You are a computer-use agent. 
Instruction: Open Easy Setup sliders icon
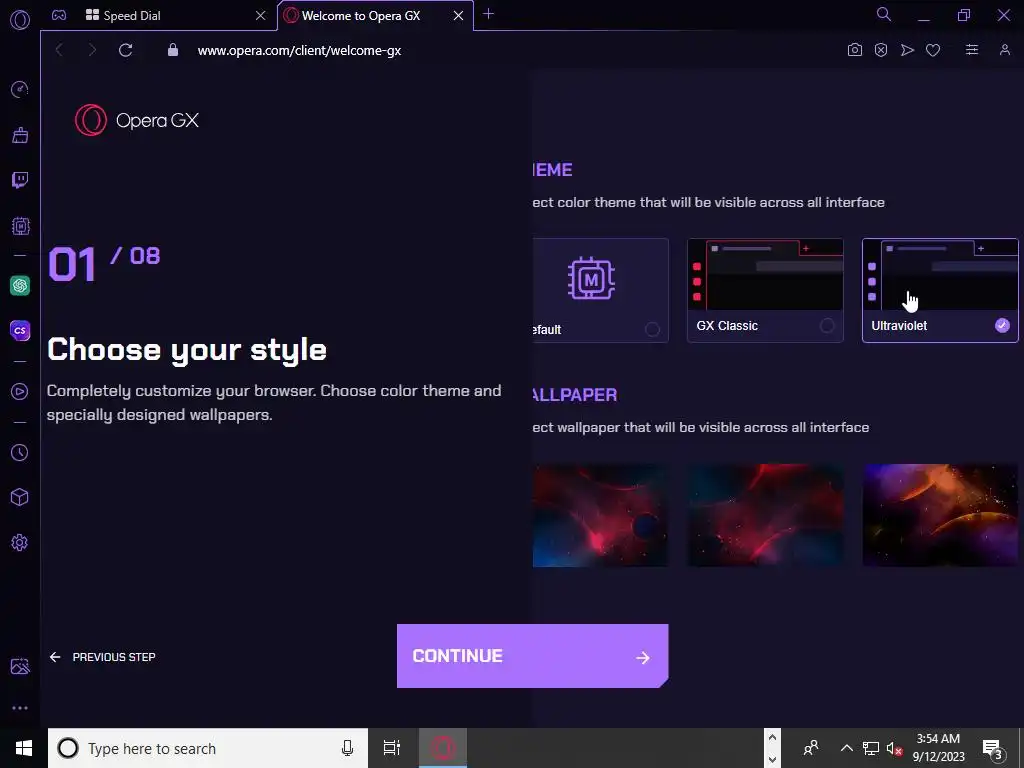(x=972, y=50)
